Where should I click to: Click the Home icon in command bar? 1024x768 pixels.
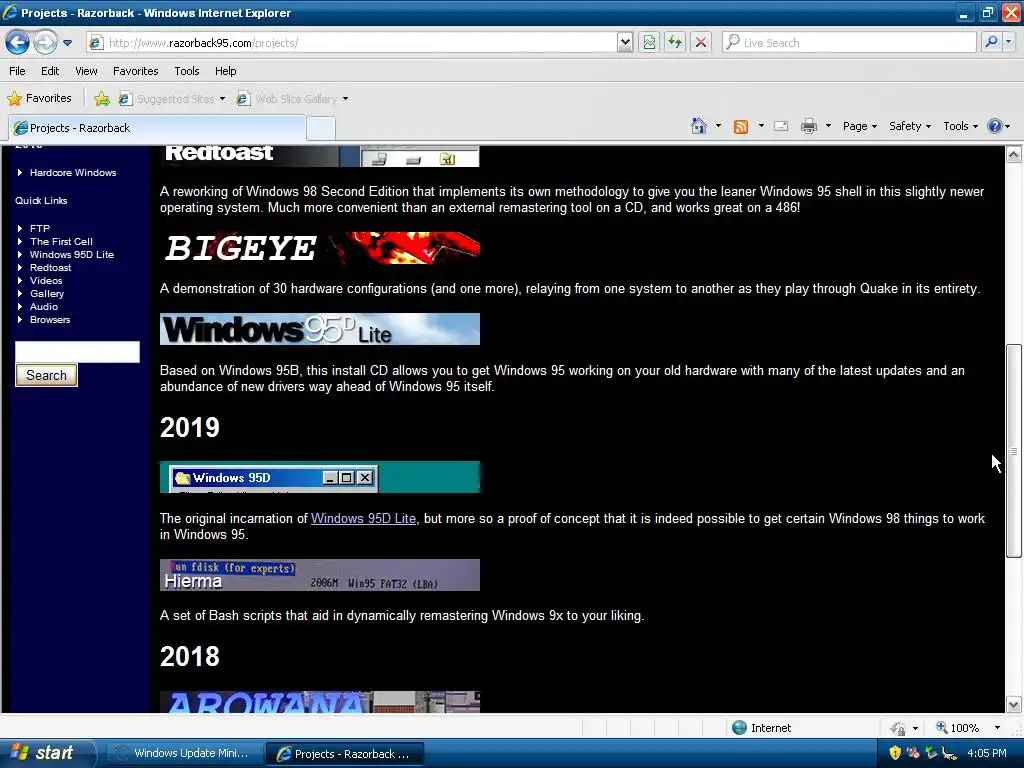pyautogui.click(x=699, y=126)
